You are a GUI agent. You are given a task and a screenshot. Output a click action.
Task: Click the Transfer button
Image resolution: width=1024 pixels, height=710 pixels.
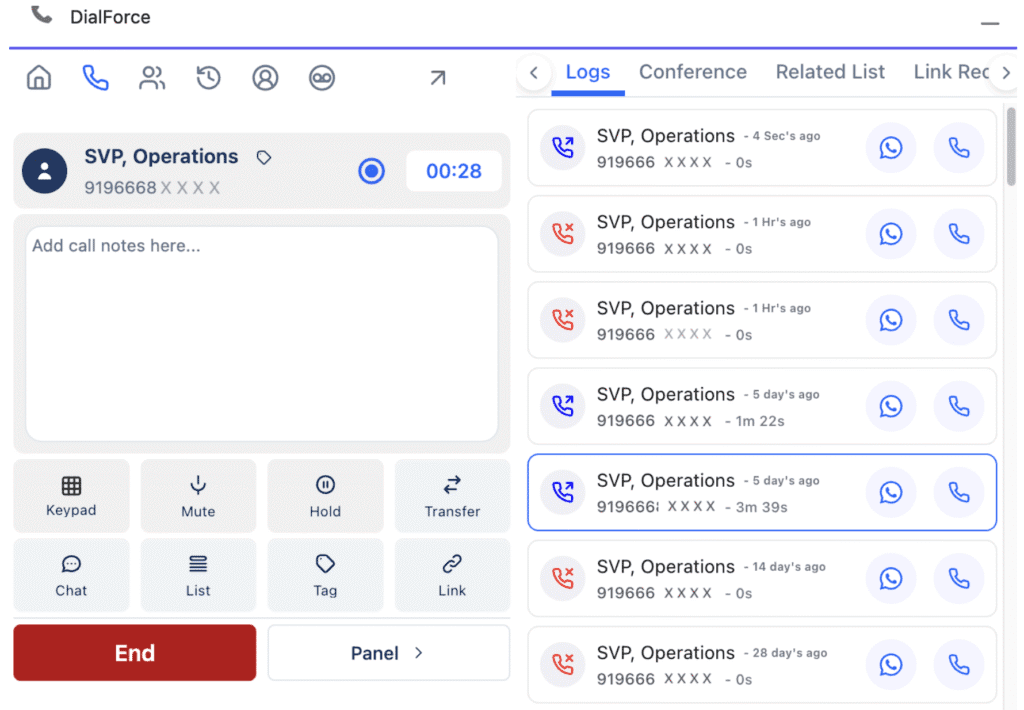tap(452, 496)
